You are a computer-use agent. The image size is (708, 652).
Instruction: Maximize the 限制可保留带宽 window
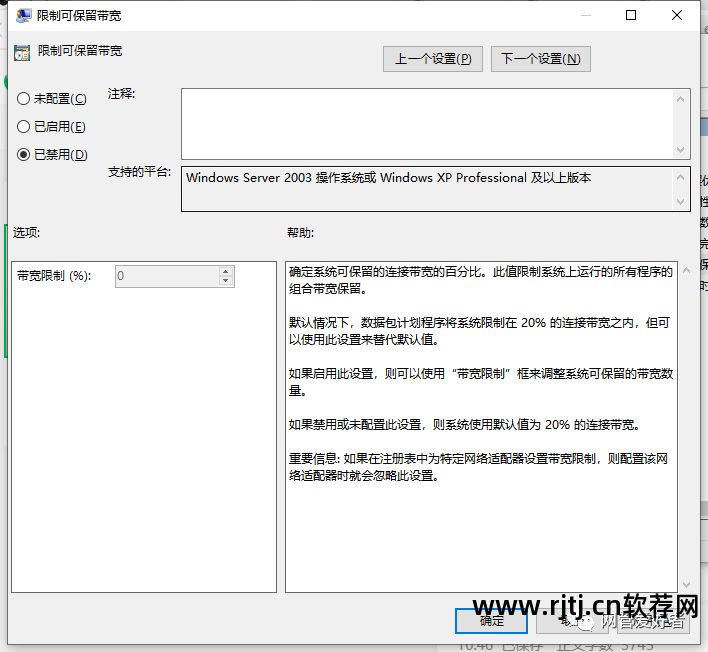tap(631, 15)
